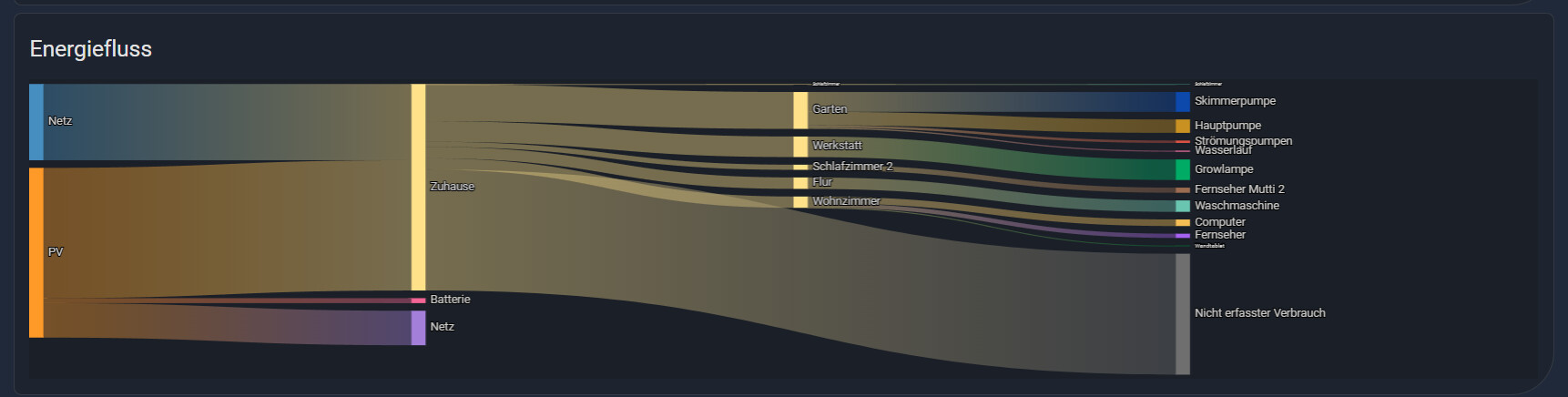Select the purple Netz export node
This screenshot has height=397, width=1568.
[x=418, y=328]
